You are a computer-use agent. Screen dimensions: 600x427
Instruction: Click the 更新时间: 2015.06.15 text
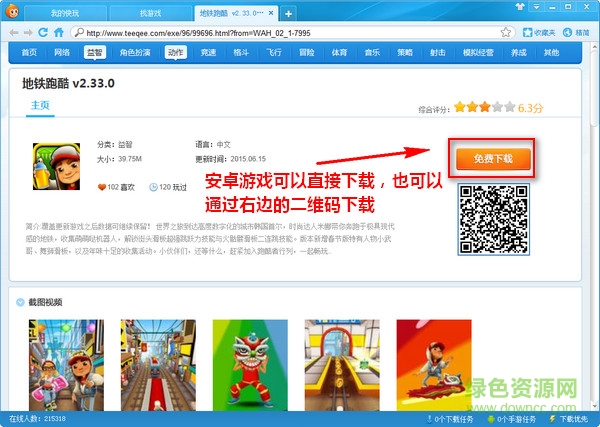pos(230,159)
